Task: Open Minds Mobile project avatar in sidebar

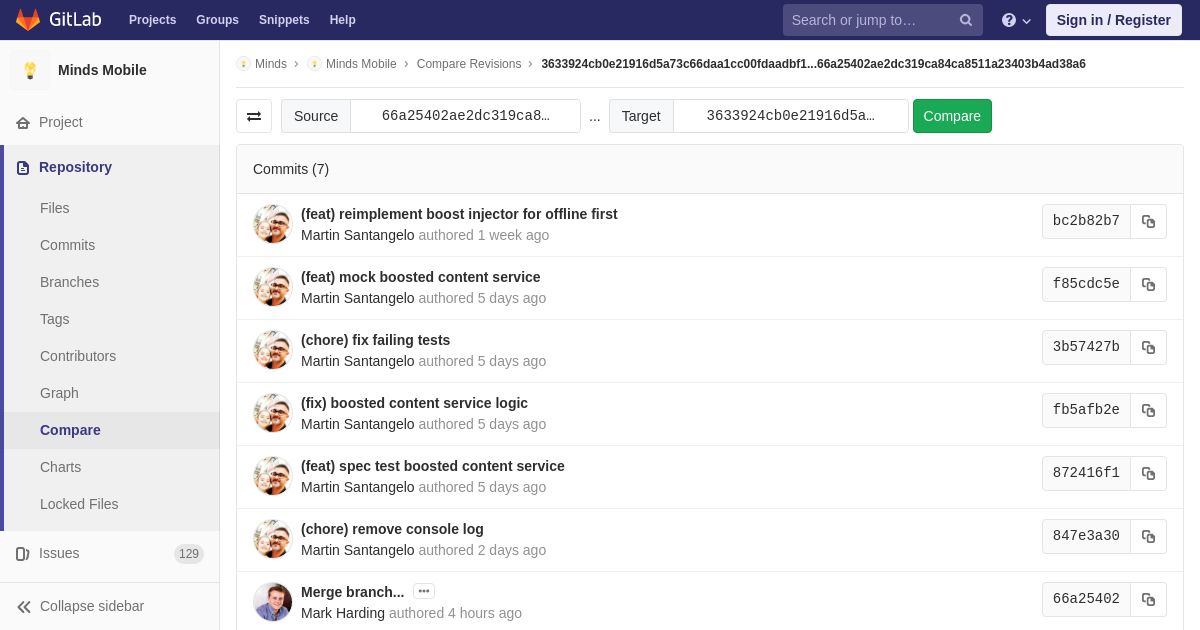Action: (30, 70)
